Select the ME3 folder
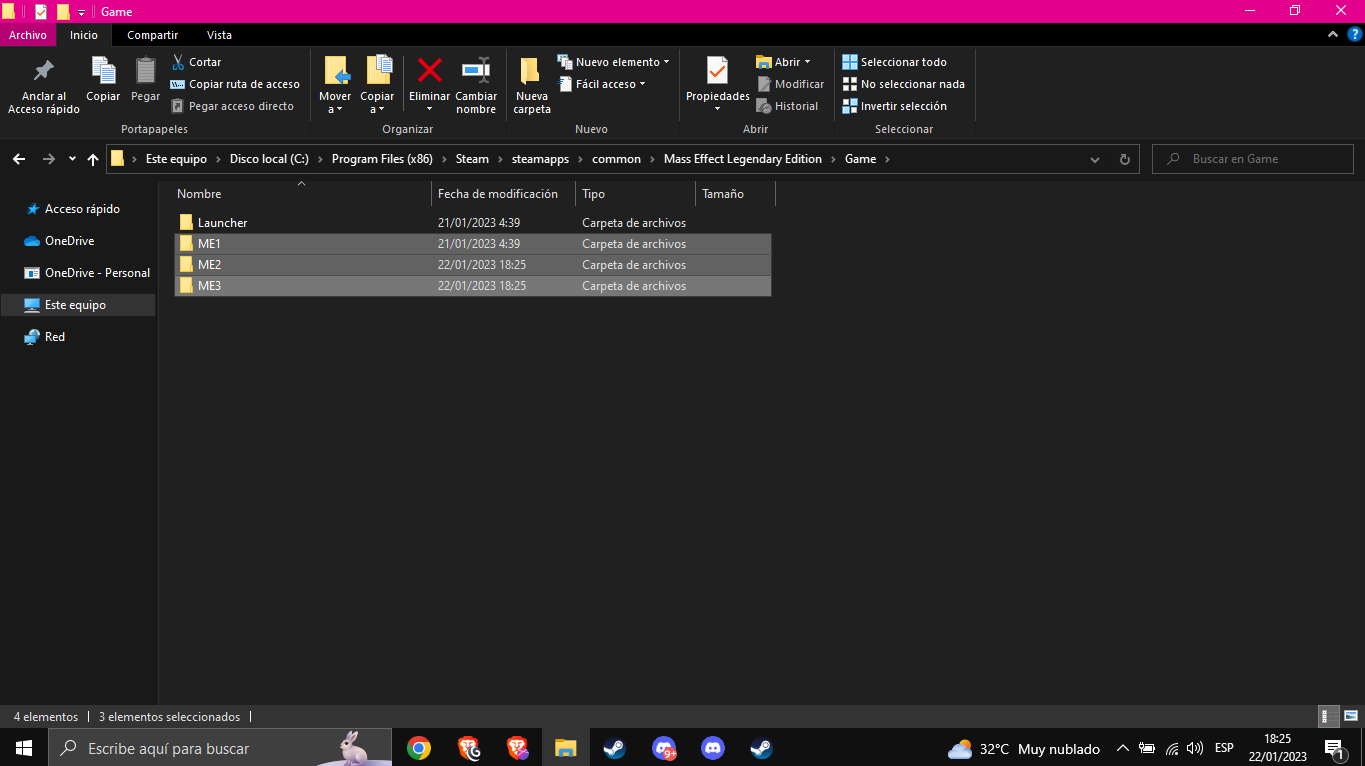 coord(473,286)
